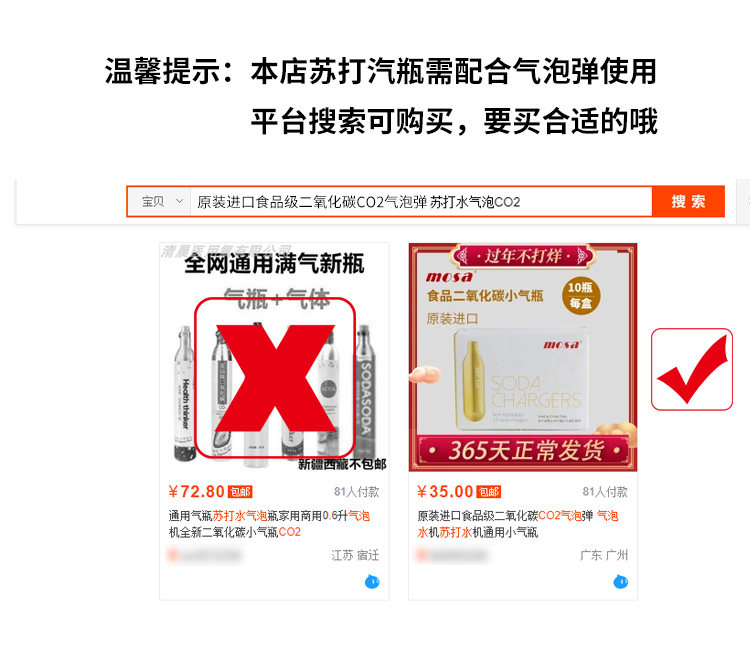
Task: Click the blue chat icon on right product card
Action: click(621, 581)
